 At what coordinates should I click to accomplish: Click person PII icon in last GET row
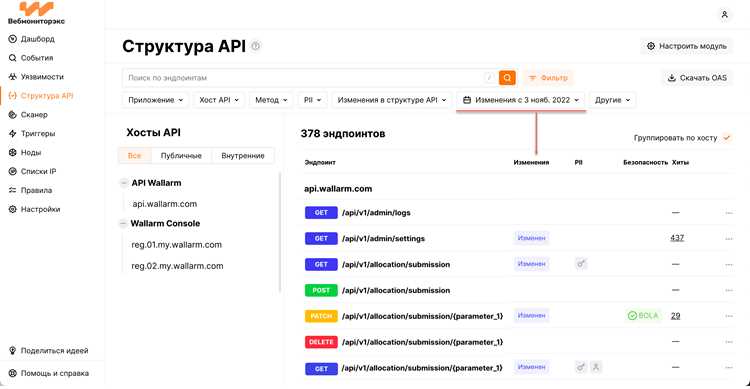[x=596, y=367]
